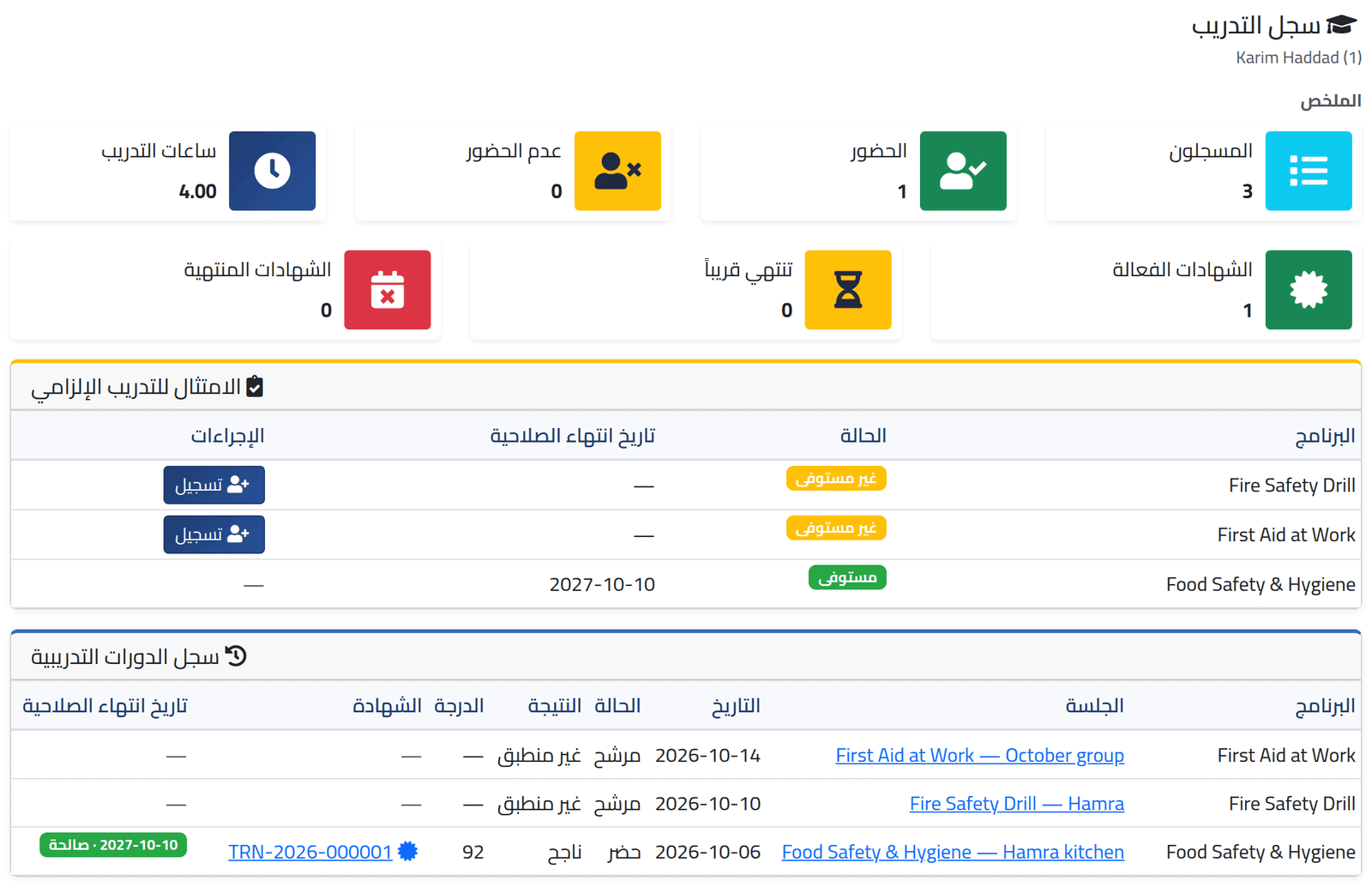Click the green 2027-10-10 صالحة validity badge
Screen dimensions: 1372x887
tap(113, 845)
